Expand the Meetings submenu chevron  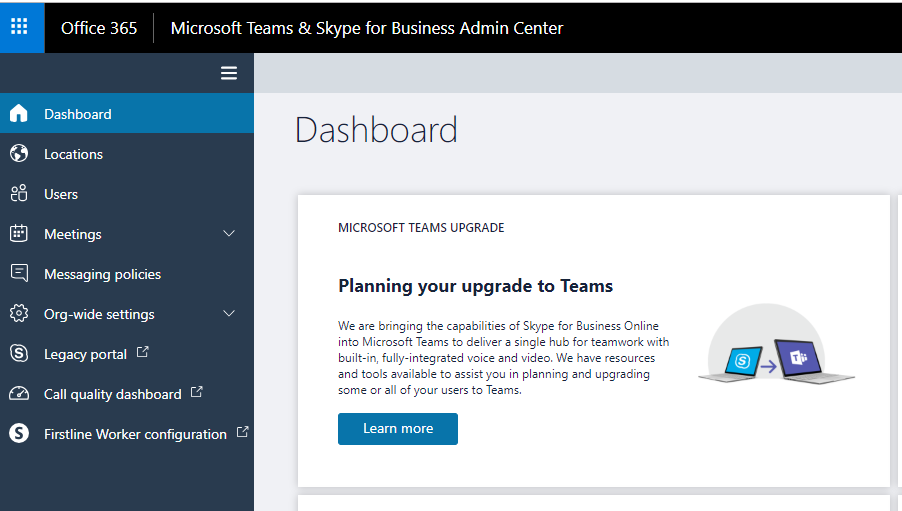229,234
